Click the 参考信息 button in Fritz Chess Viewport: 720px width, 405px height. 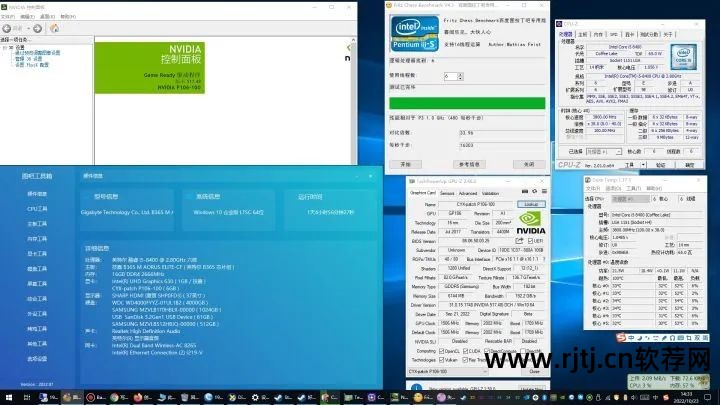coord(469,164)
